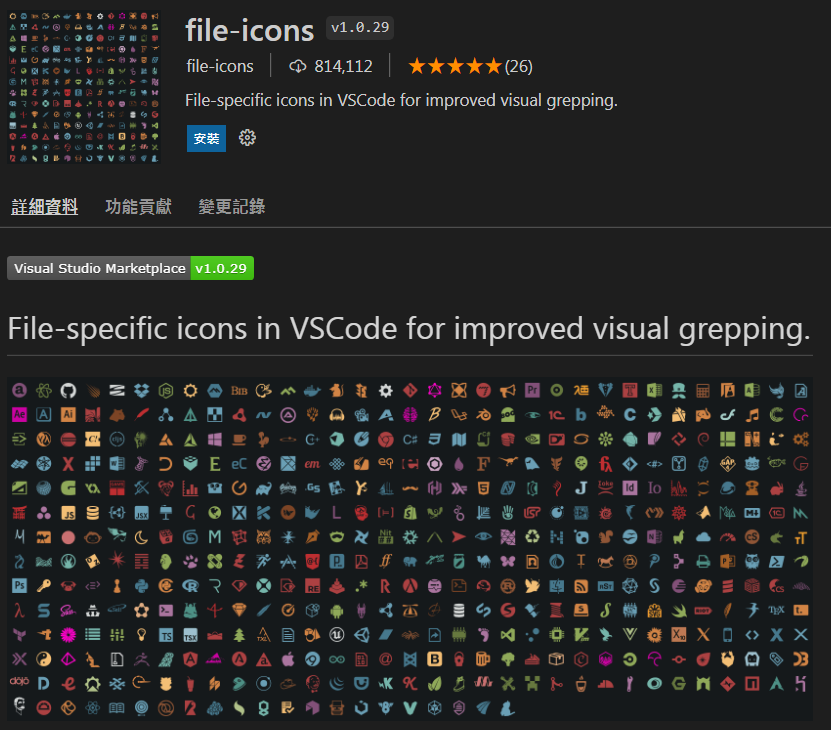
Task: Click the red RE icon
Action: coord(312,586)
